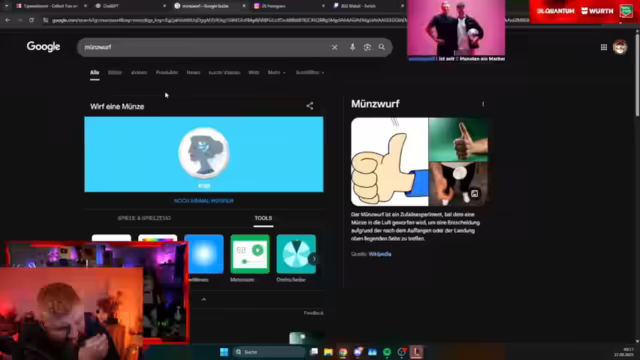Open the large thumbs-up cartoon image
The width and height of the screenshot is (640, 360).
click(390, 162)
